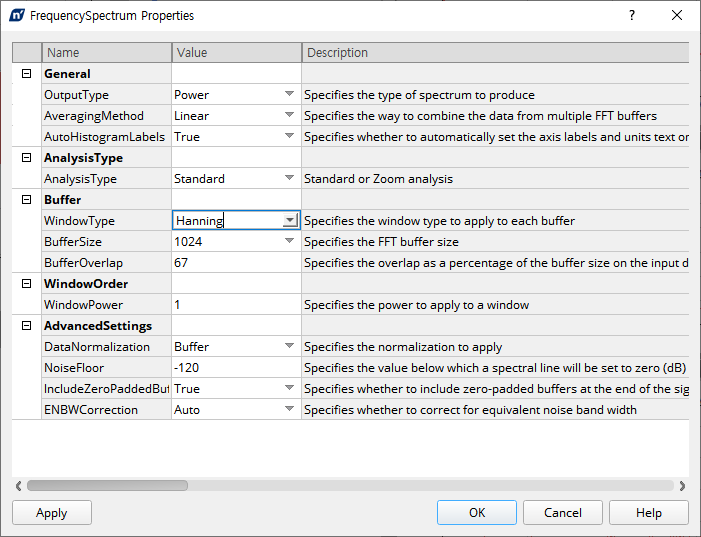Collapse the AnalysisType section
This screenshot has height=537, width=701.
[26, 157]
